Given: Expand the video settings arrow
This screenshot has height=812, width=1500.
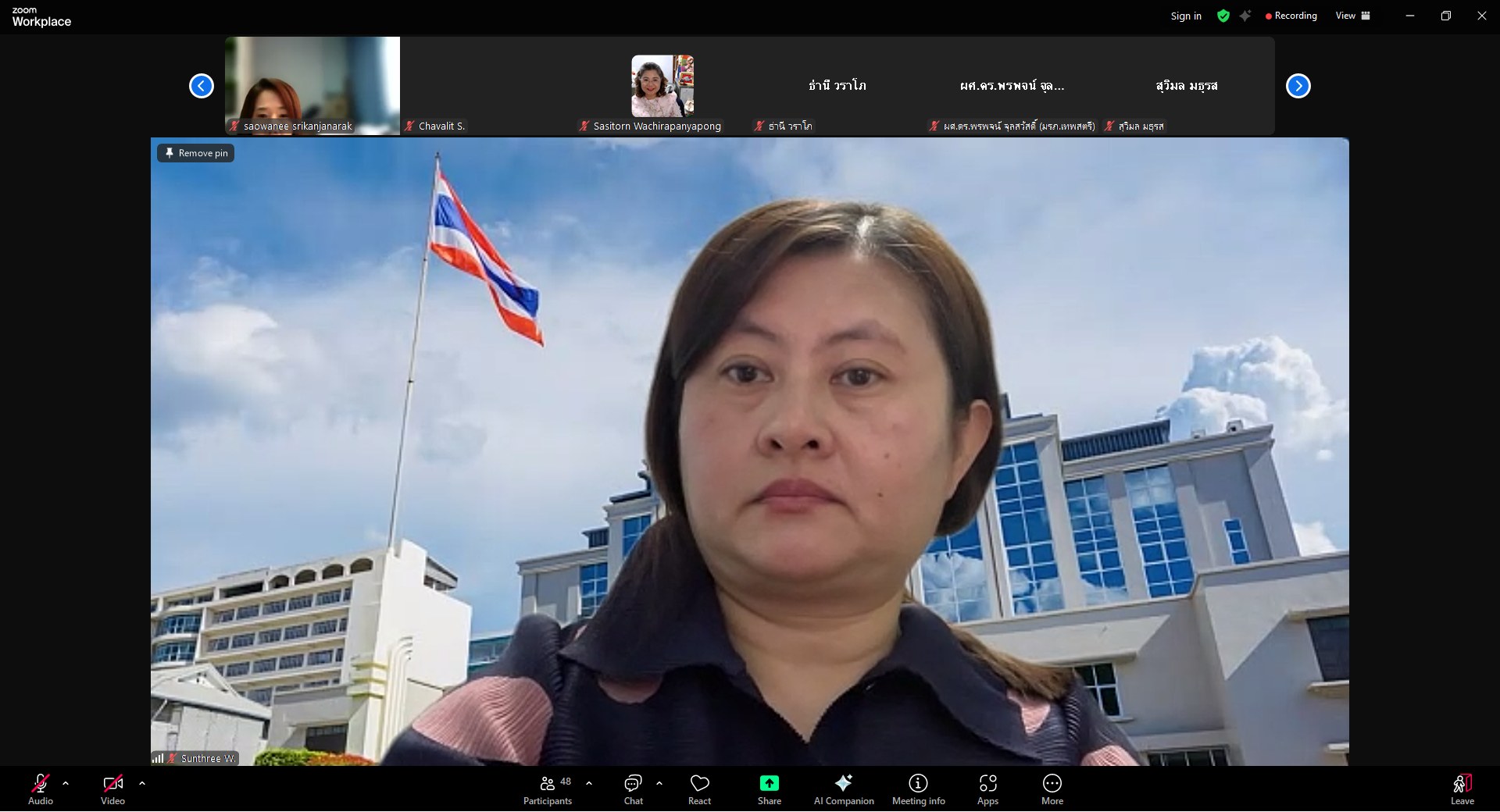Looking at the screenshot, I should click(141, 783).
